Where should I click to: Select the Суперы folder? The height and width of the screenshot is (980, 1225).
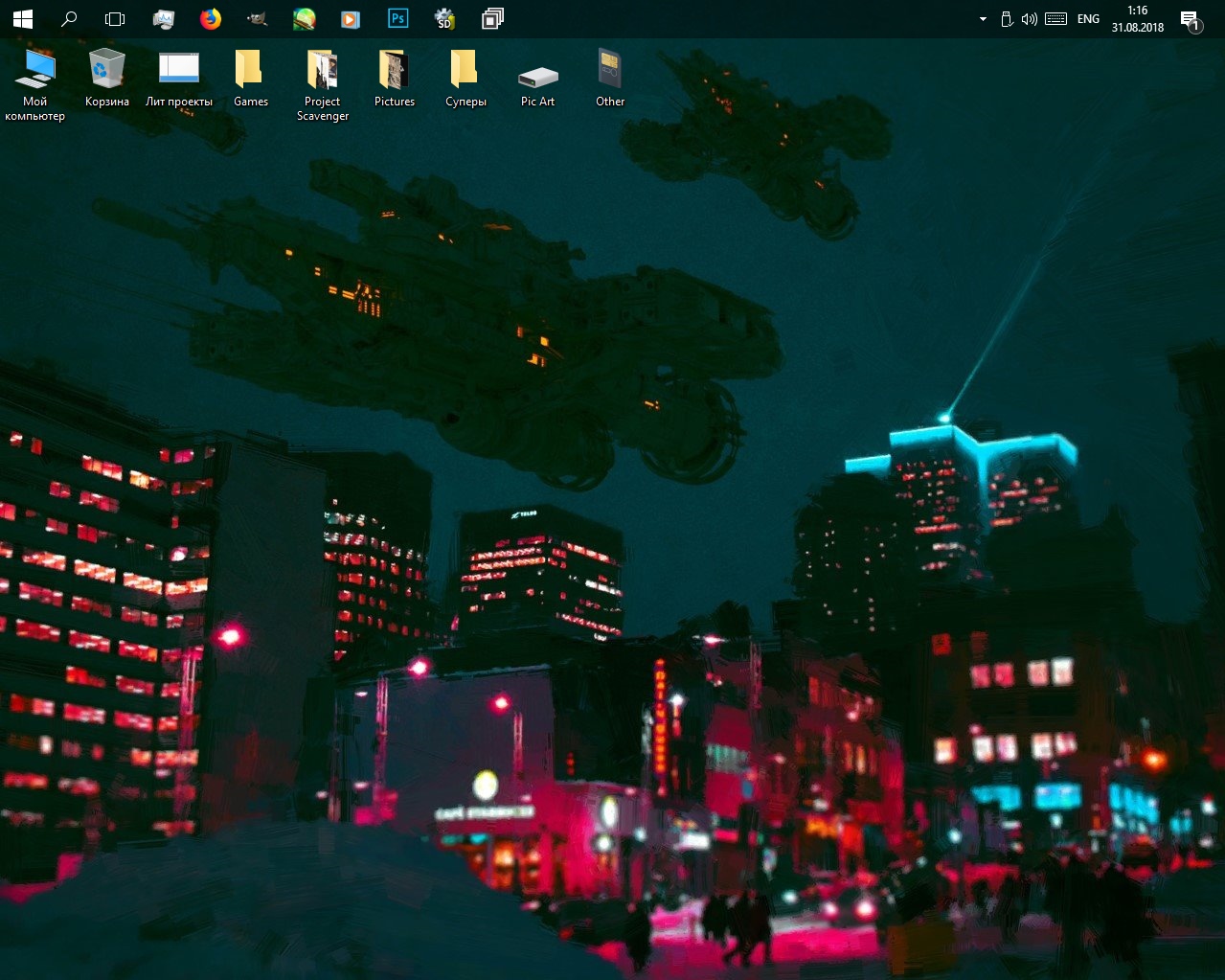(465, 79)
